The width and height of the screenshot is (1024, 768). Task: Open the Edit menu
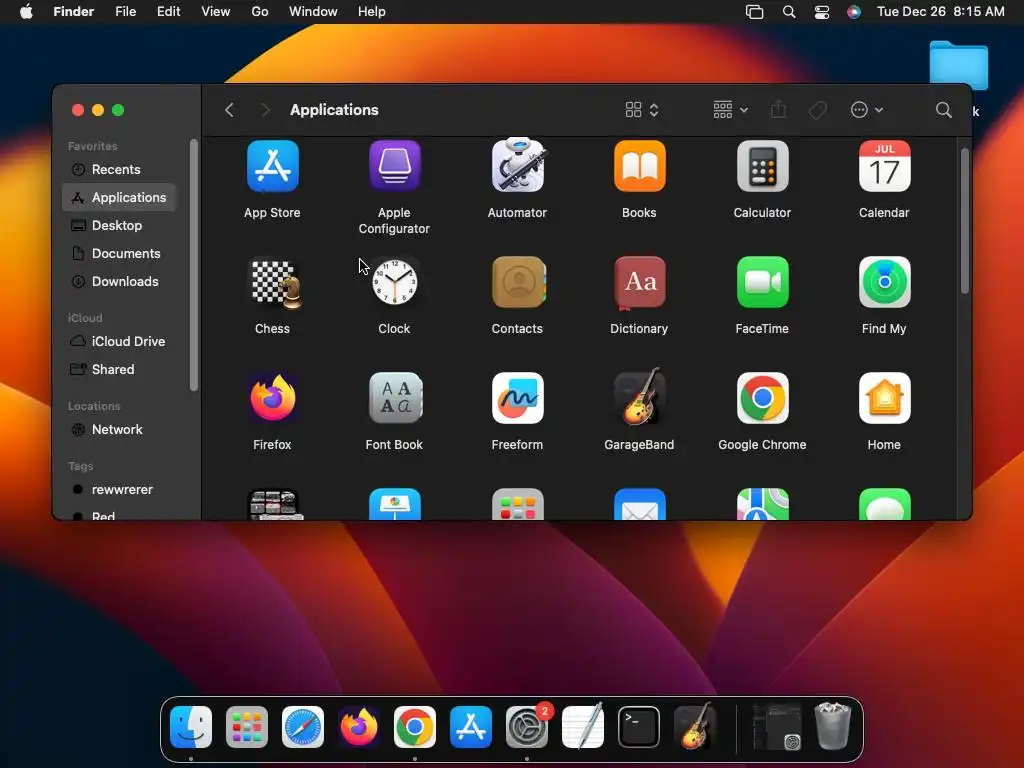pos(168,12)
